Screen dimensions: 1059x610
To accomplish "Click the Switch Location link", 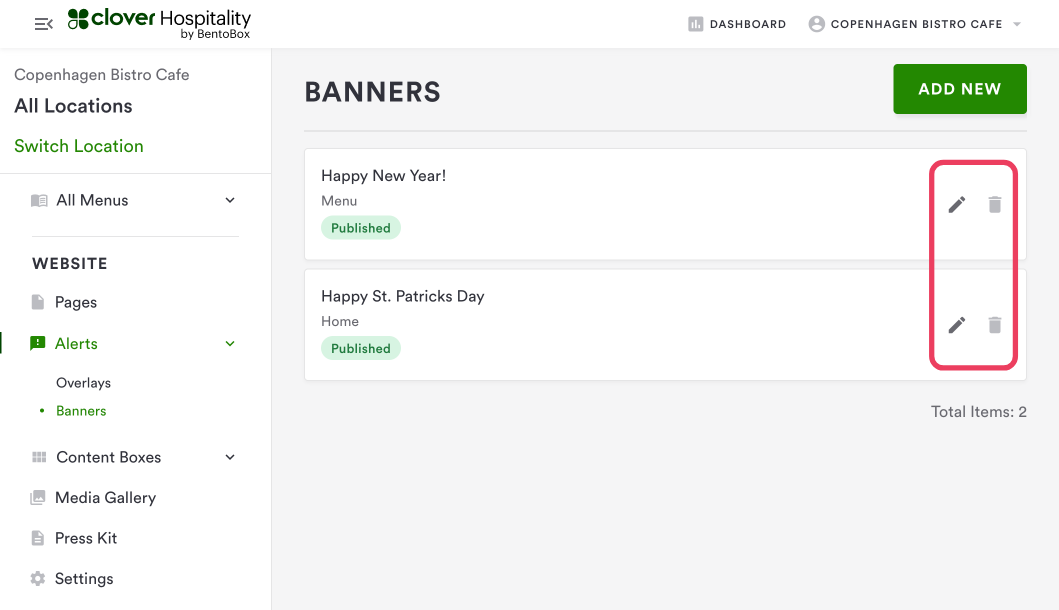I will pyautogui.click(x=79, y=146).
